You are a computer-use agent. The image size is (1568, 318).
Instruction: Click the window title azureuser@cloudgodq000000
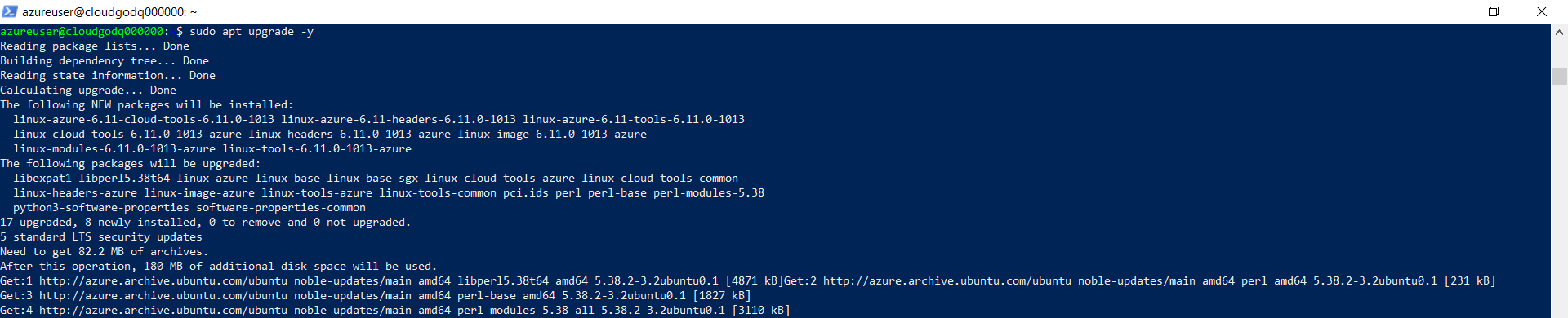(x=109, y=12)
